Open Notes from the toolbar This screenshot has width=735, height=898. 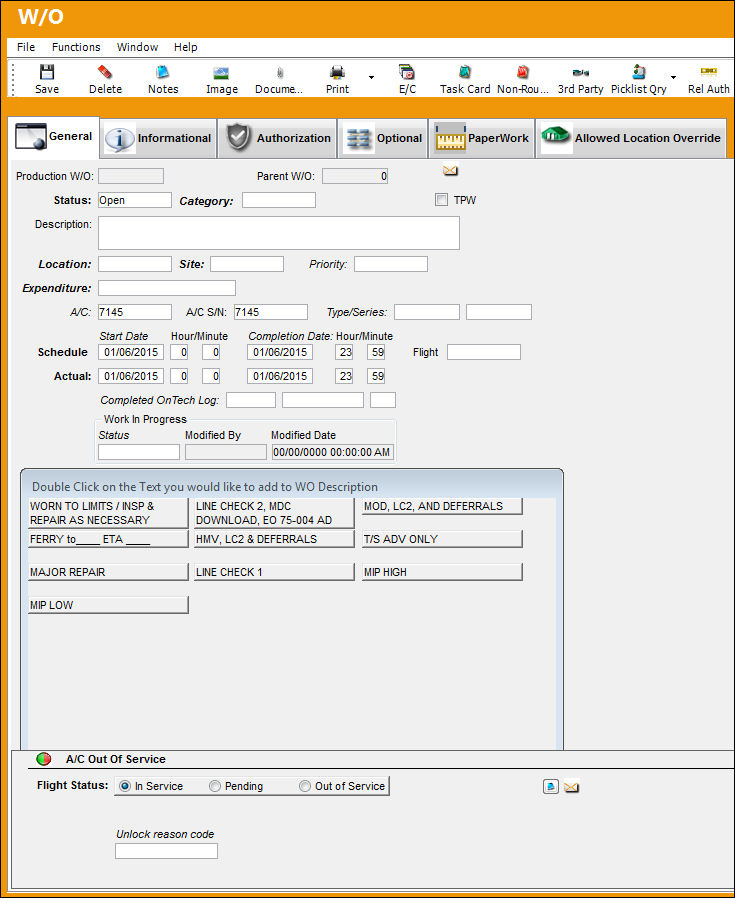coord(163,72)
